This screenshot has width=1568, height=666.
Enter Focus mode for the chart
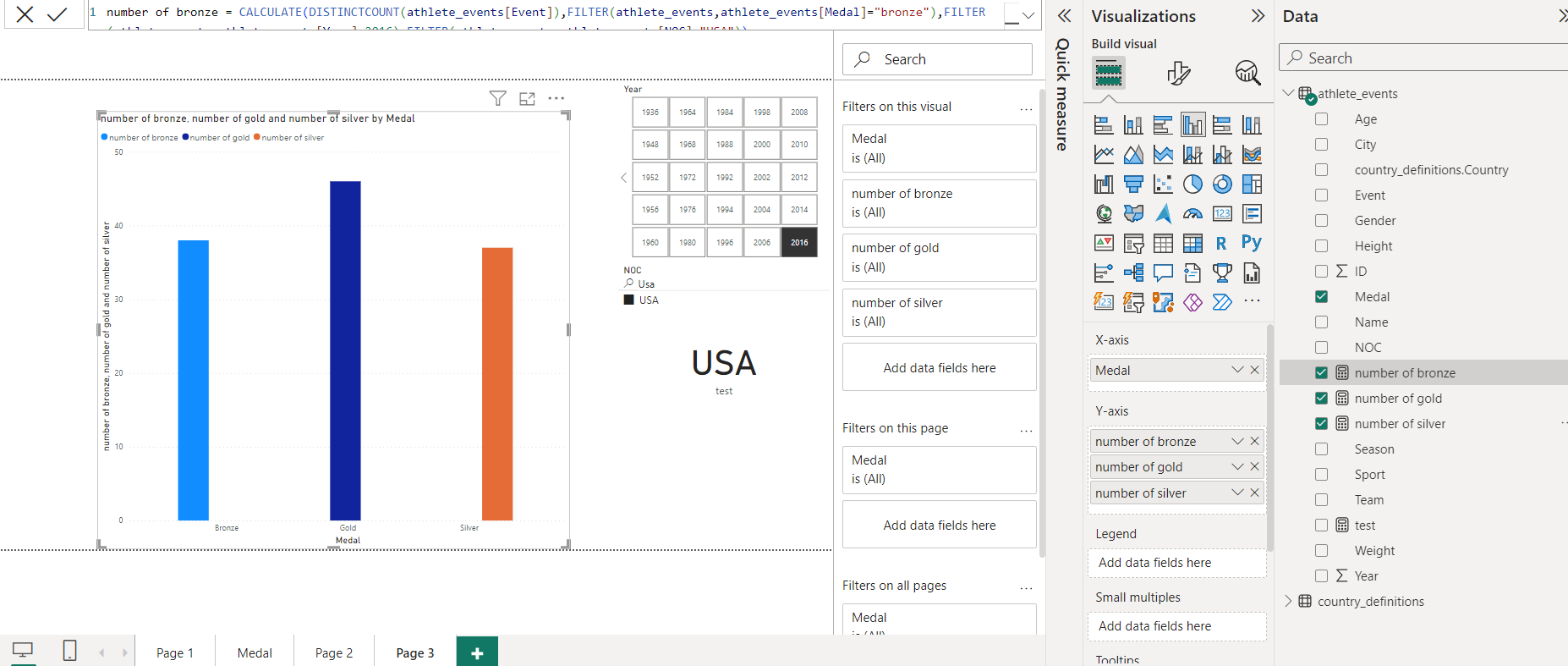(527, 98)
